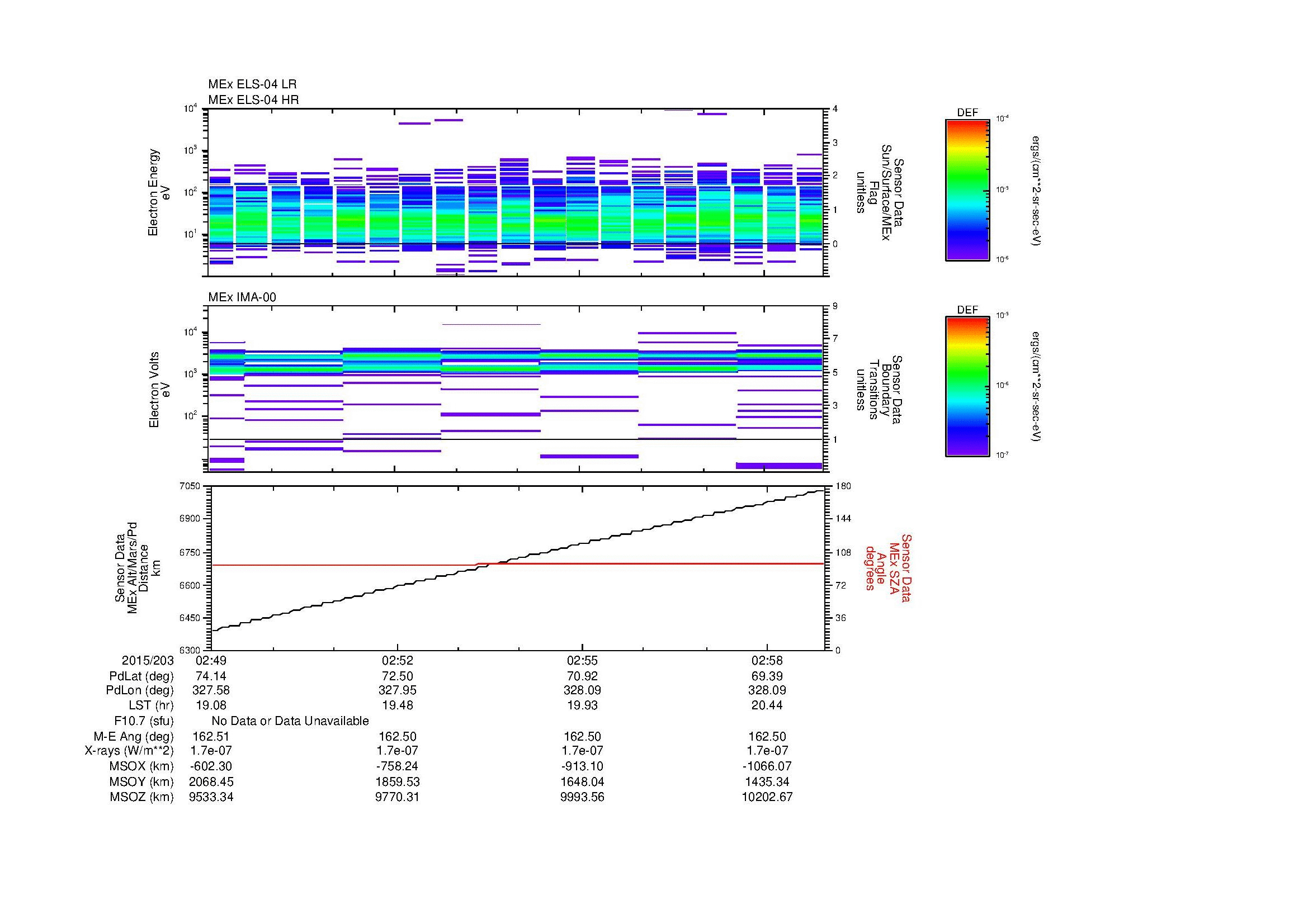Click the MSOX value '-602.30'

tap(211, 766)
